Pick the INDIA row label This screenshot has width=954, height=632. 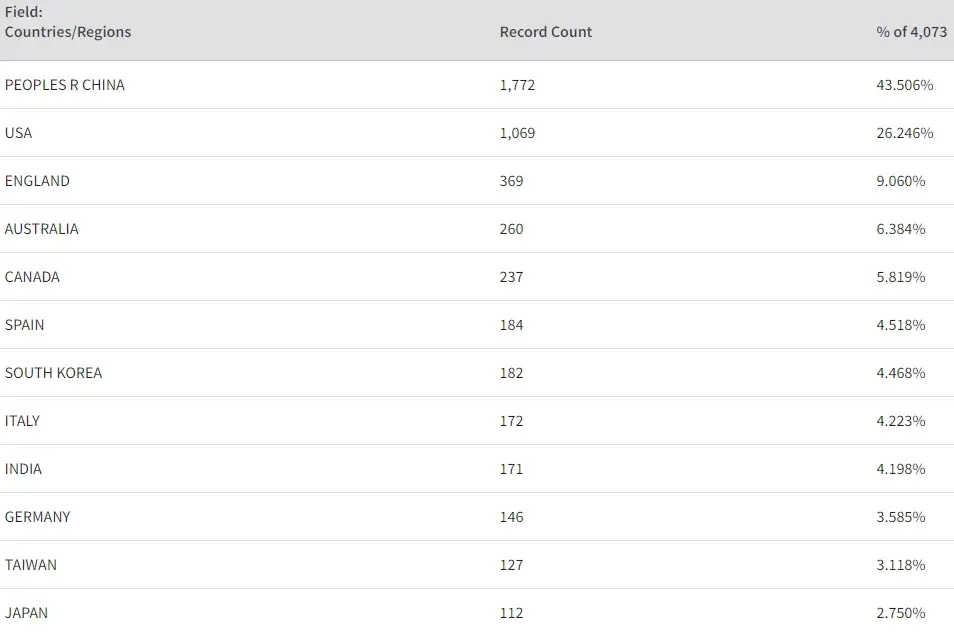[x=24, y=469]
